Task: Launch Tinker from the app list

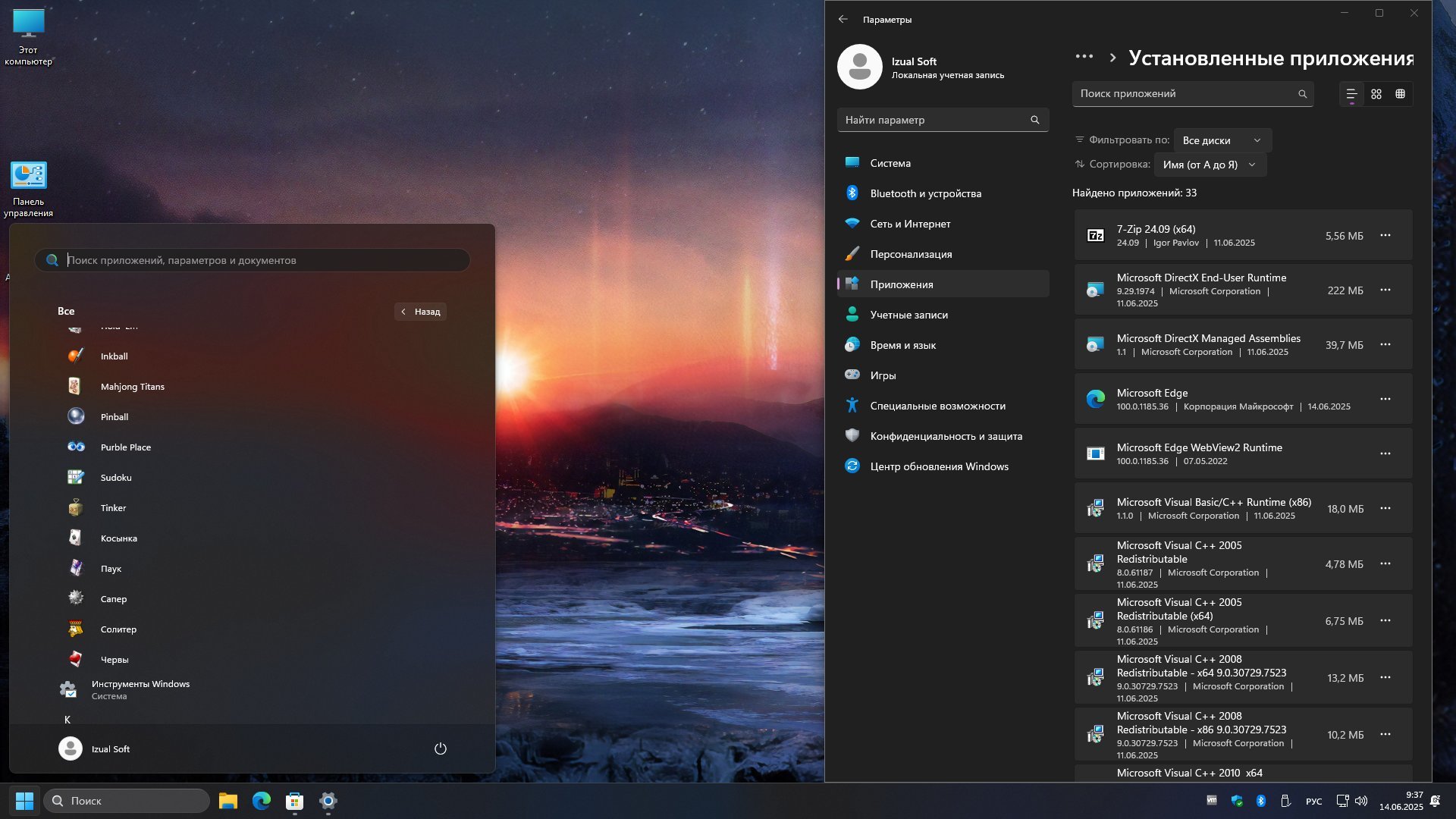Action: (252, 508)
